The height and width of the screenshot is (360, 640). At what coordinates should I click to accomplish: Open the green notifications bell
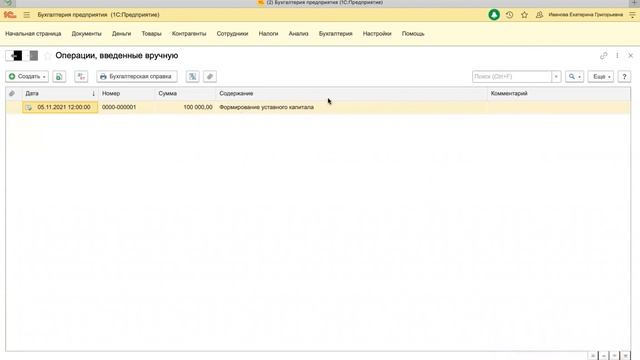[494, 15]
